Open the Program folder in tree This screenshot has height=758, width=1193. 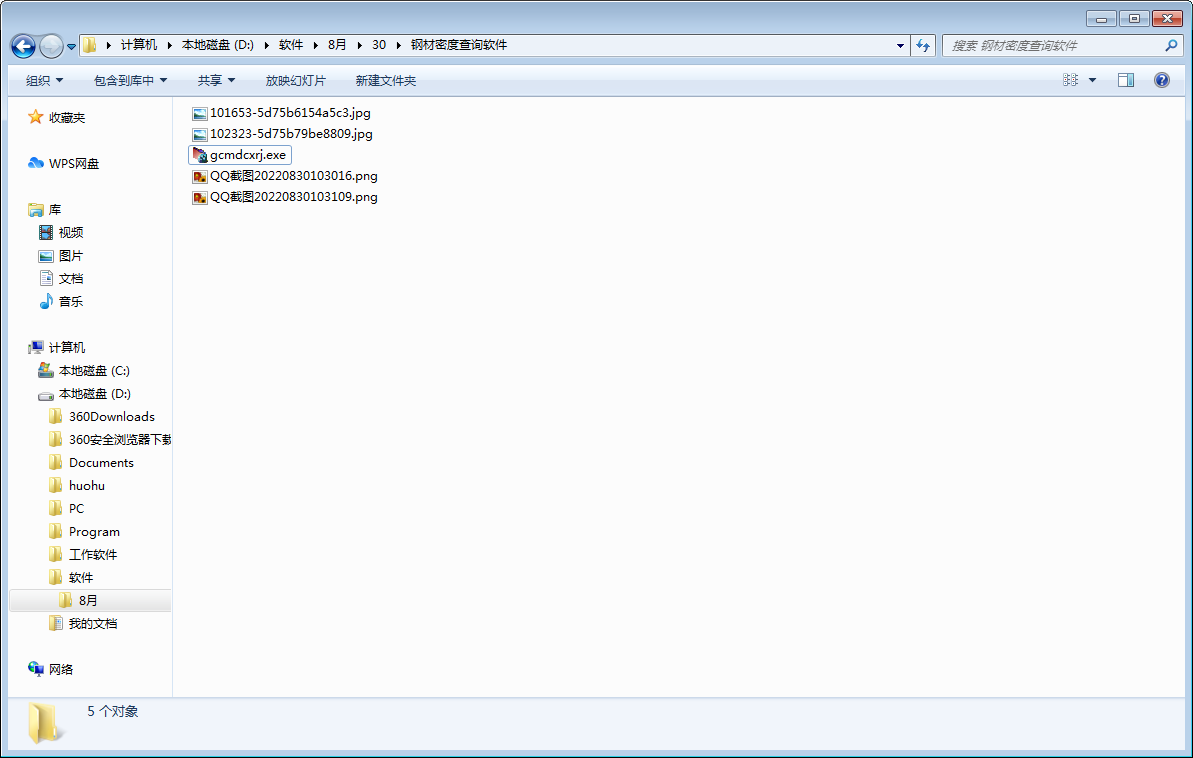click(94, 531)
